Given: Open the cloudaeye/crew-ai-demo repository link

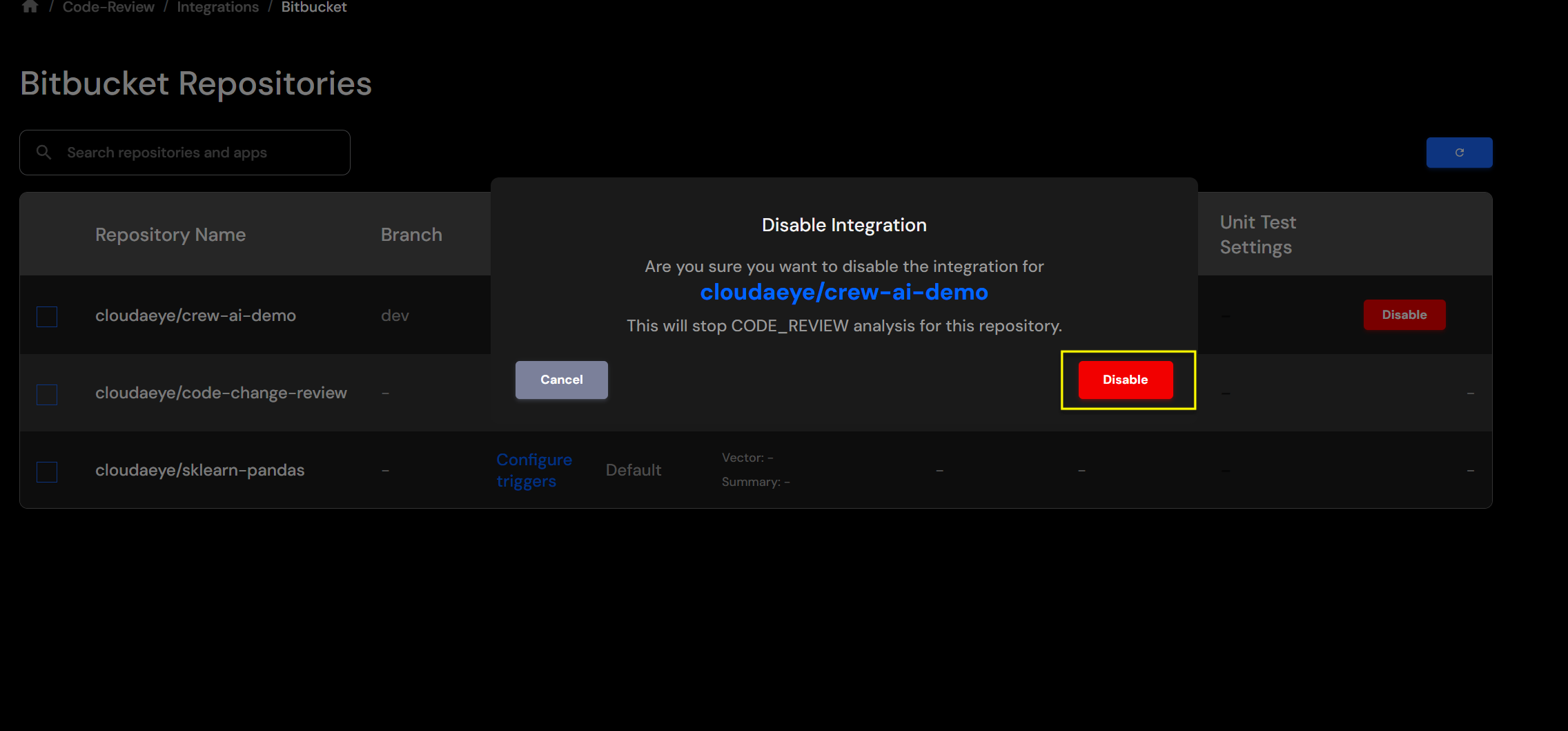Looking at the screenshot, I should coord(844,292).
